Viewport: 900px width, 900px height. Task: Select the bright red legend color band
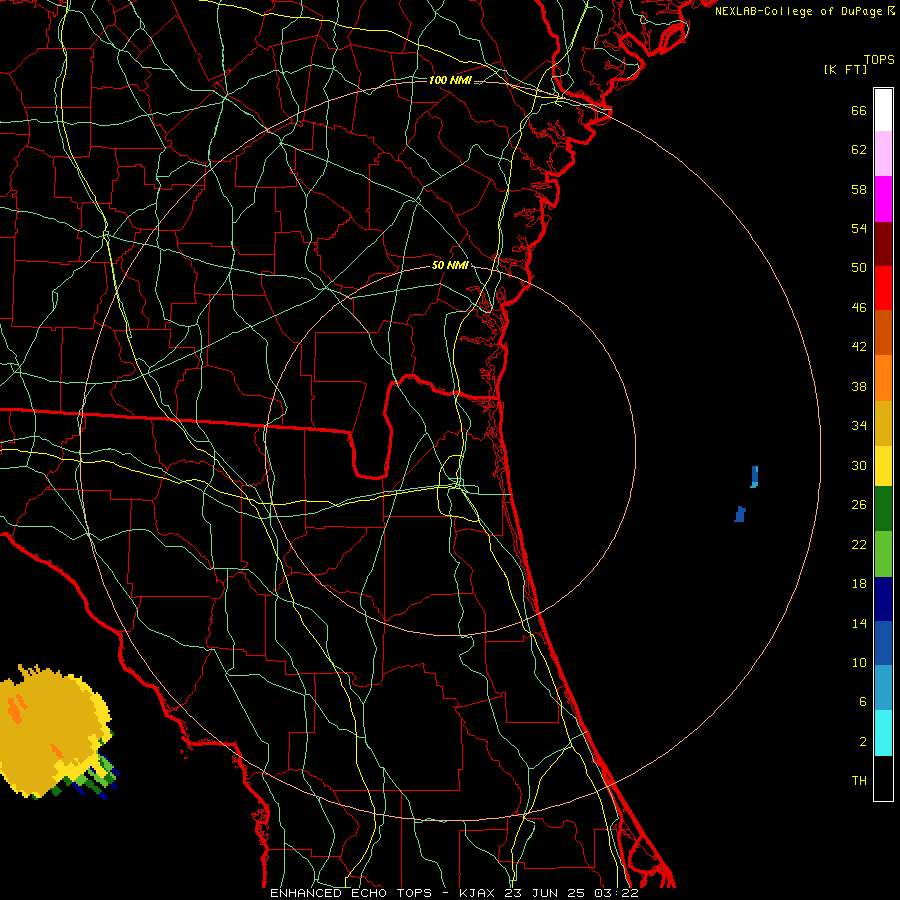click(x=883, y=288)
